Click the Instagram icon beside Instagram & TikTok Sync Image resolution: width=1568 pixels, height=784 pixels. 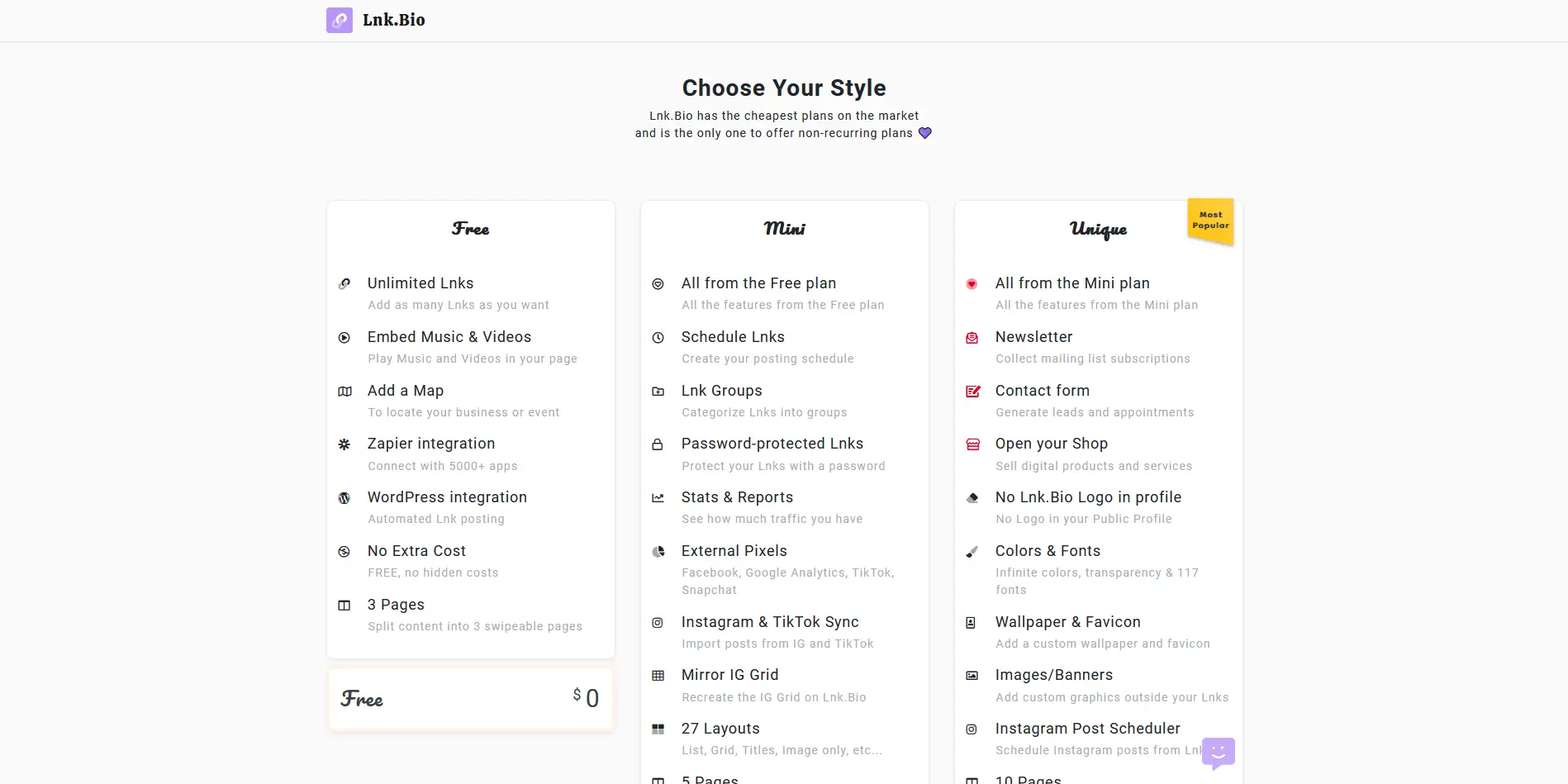pyautogui.click(x=658, y=623)
